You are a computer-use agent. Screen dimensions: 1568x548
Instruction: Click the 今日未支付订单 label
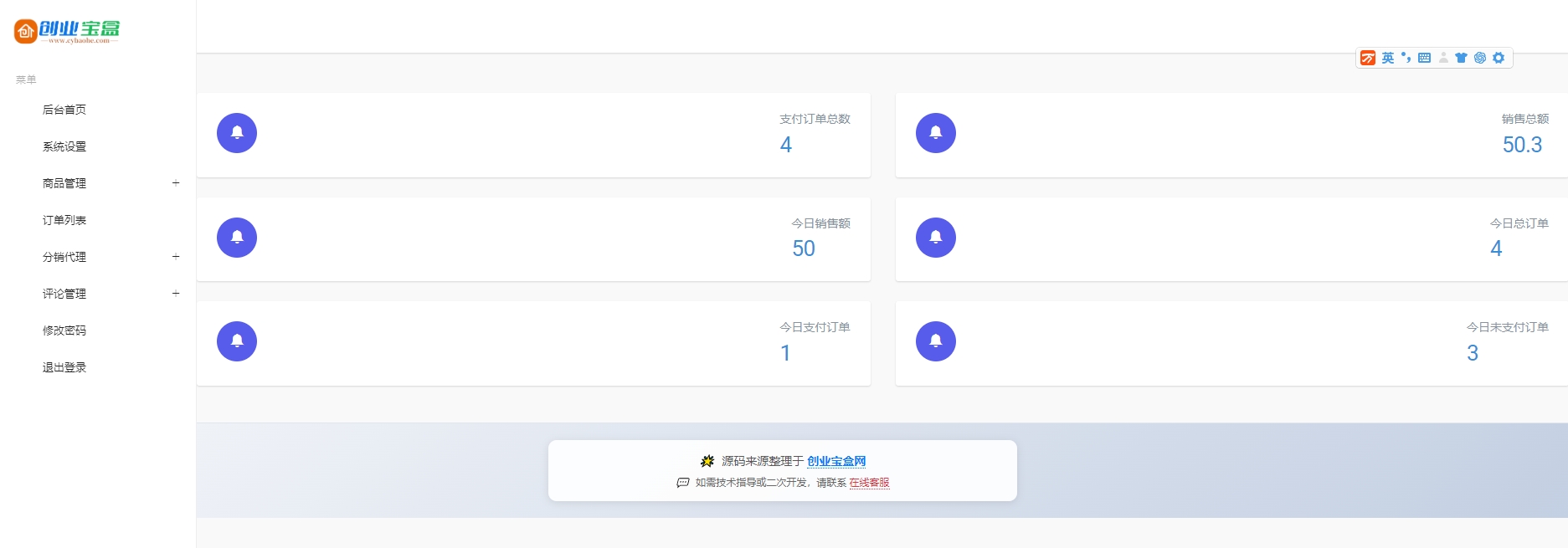click(1508, 327)
